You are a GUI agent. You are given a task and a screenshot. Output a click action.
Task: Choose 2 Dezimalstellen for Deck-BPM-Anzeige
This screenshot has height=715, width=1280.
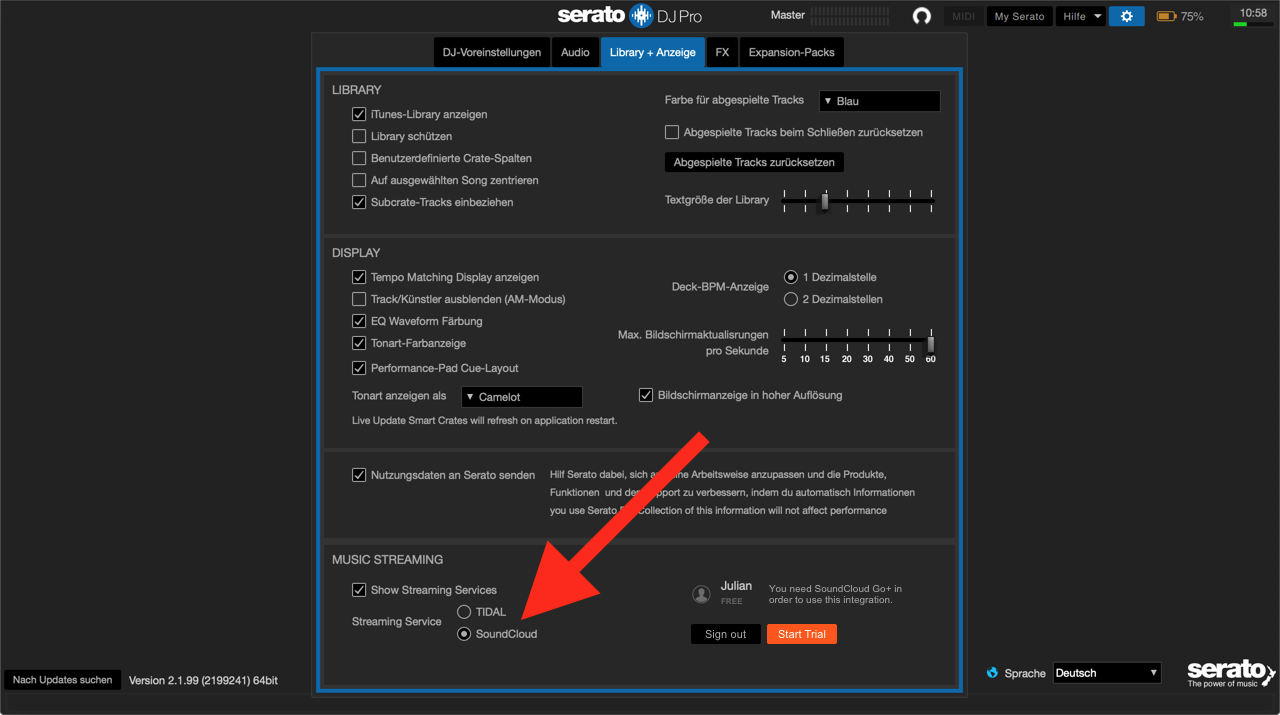[791, 298]
